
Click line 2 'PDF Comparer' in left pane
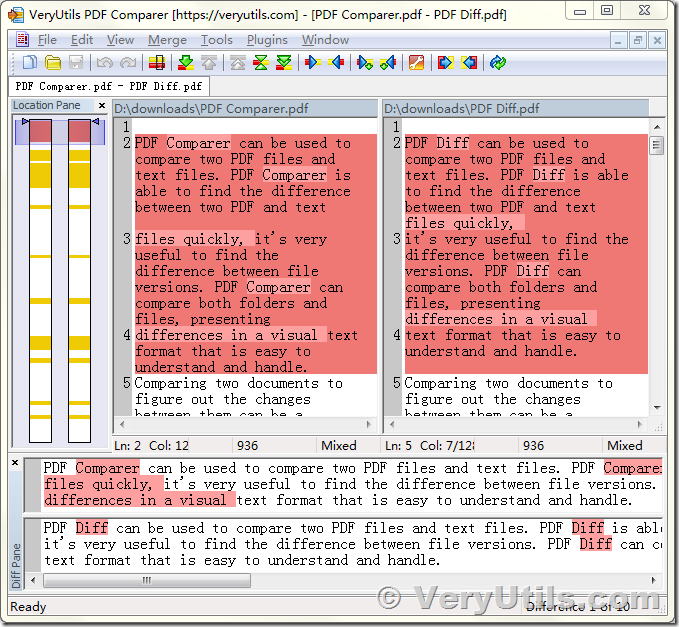point(182,143)
